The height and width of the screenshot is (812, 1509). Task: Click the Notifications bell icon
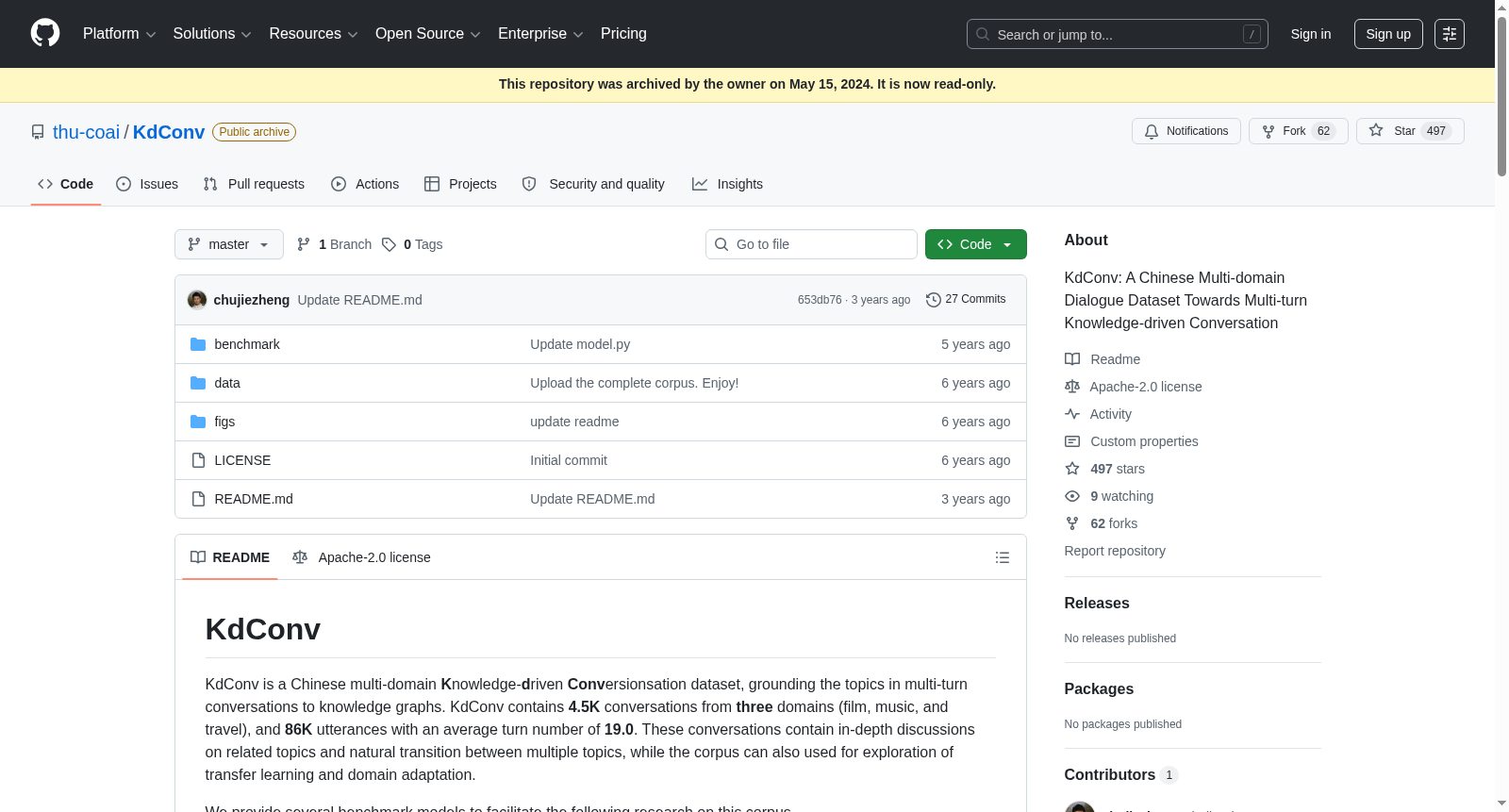(x=1152, y=131)
